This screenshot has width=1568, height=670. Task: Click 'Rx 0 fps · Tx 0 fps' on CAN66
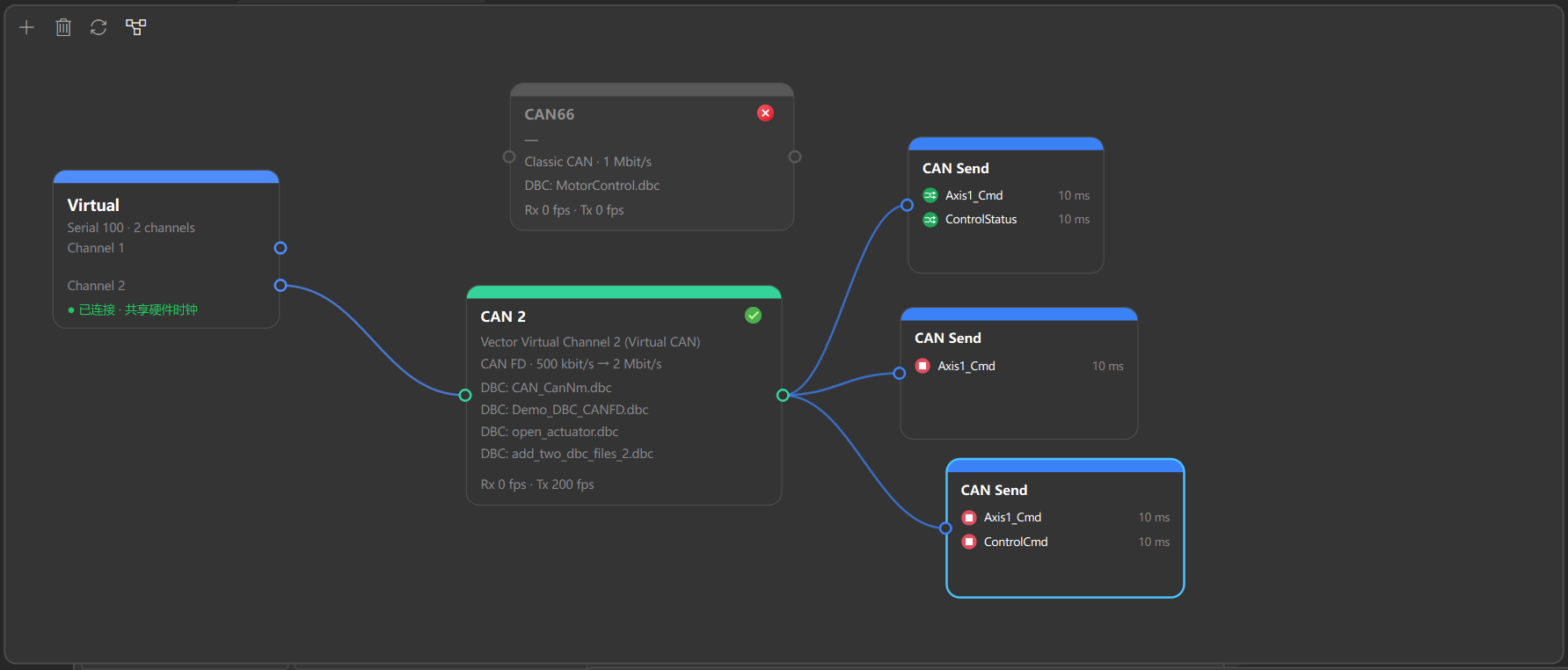[574, 210]
